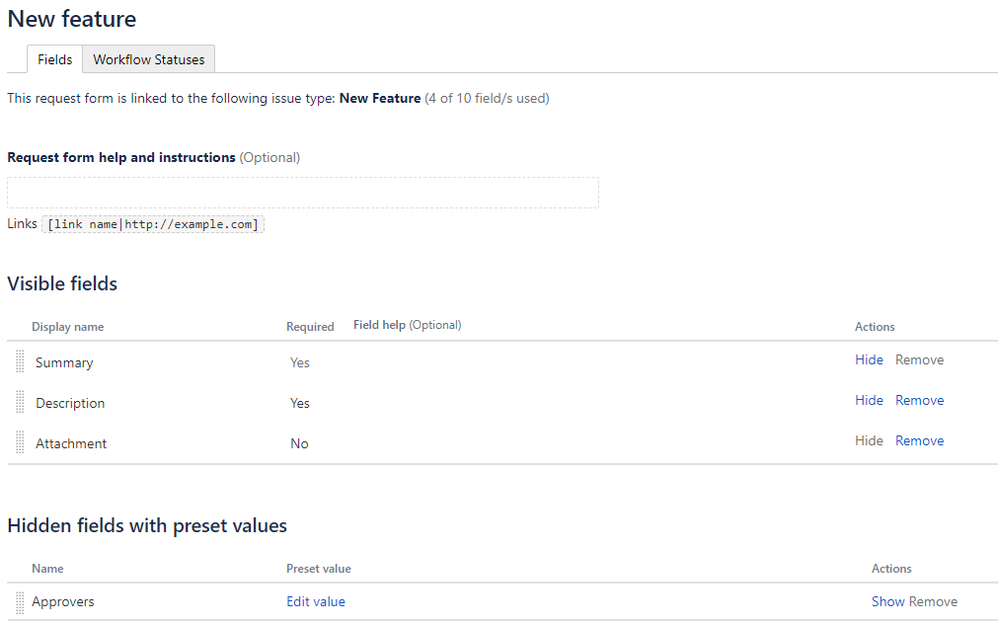The height and width of the screenshot is (635, 998).
Task: Grab the drag handle for Summary row
Action: (x=20, y=362)
